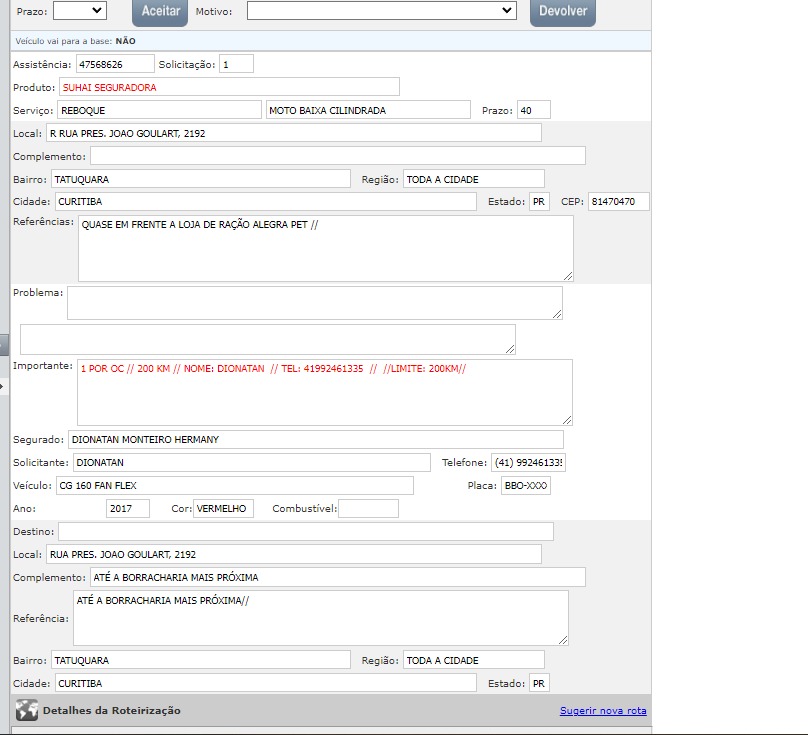
Task: Click the destination Estado field PR
Action: (540, 683)
